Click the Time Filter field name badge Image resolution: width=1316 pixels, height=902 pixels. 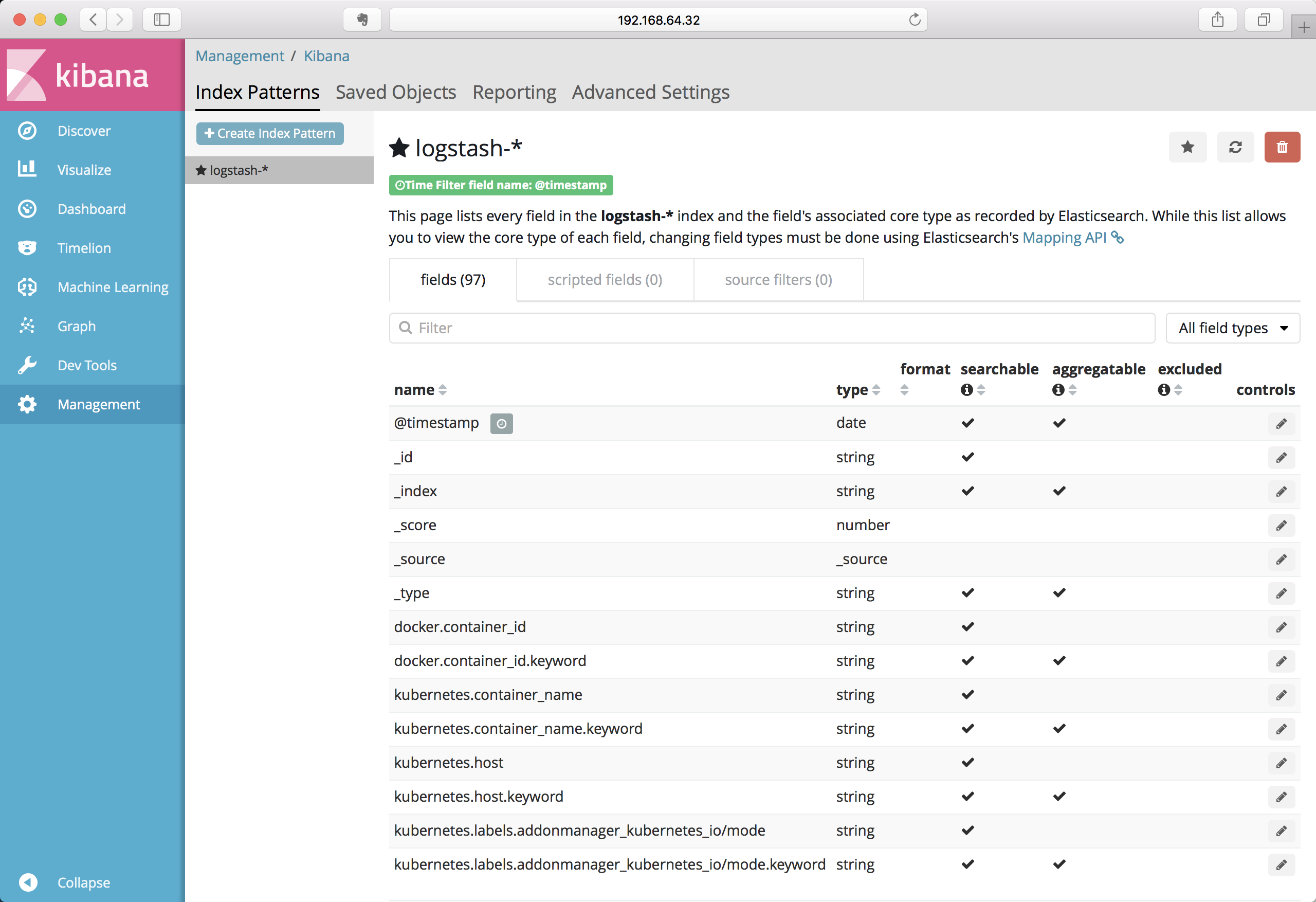pos(501,185)
